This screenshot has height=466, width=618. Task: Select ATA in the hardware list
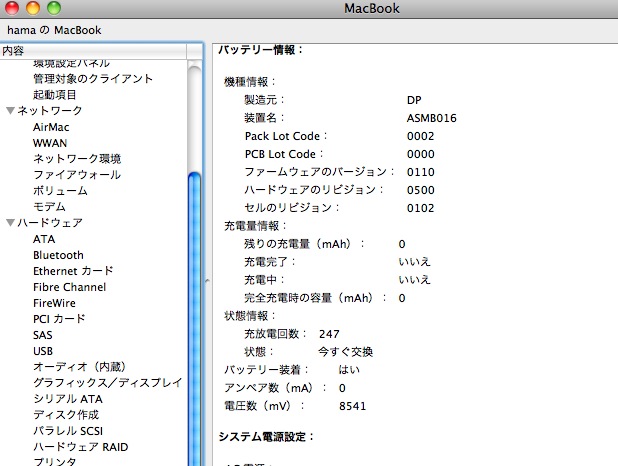point(44,239)
